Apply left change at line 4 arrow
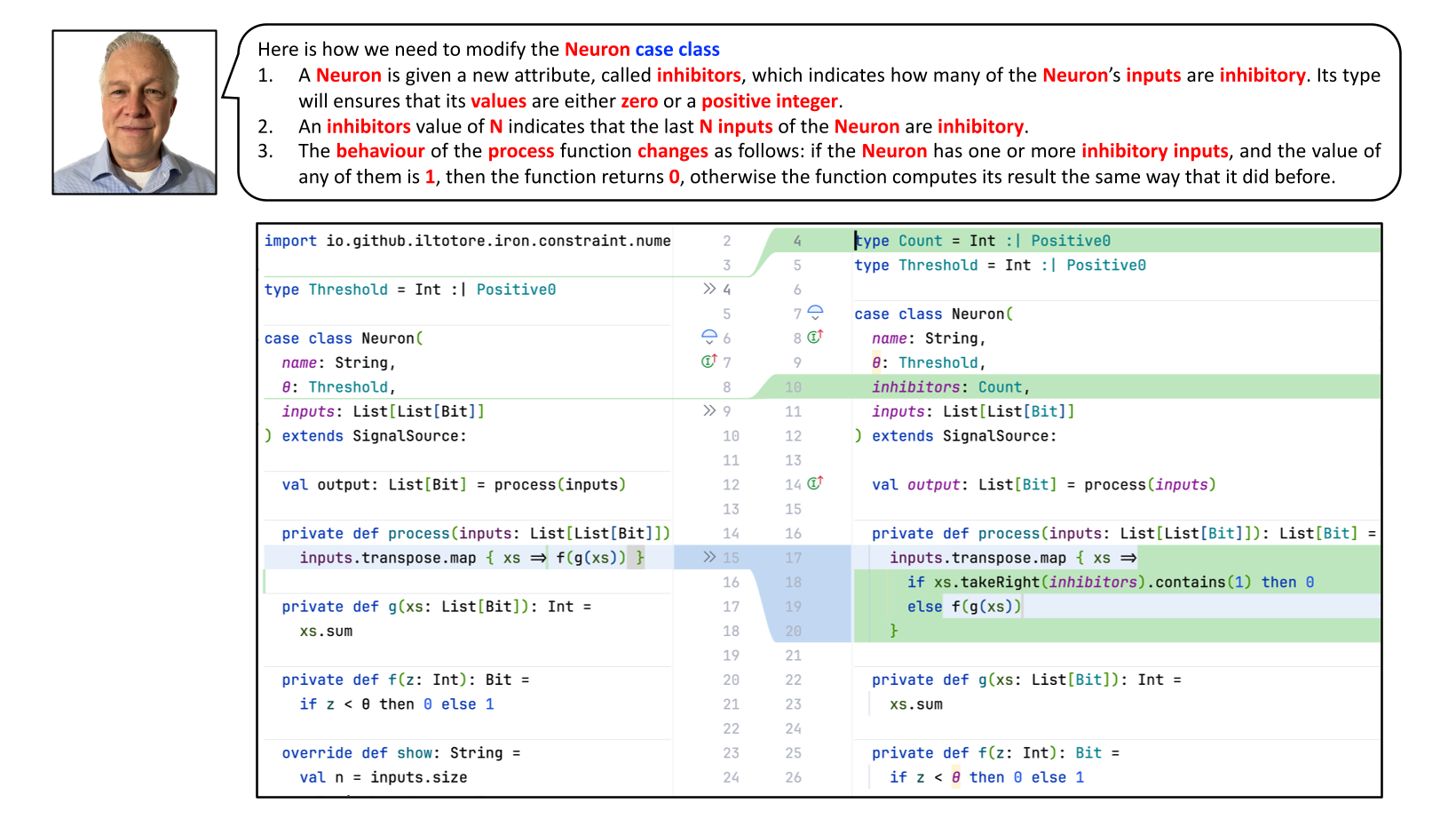The height and width of the screenshot is (819, 1456). (708, 289)
